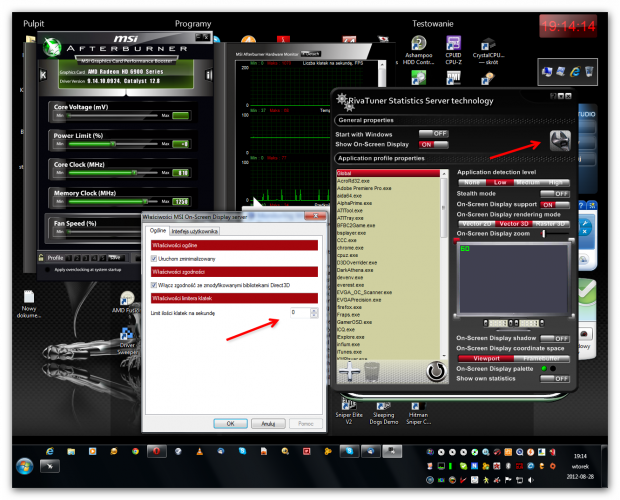Screen dimensions: 620x500
Task: Click the OK button in dialog
Action: [x=230, y=423]
